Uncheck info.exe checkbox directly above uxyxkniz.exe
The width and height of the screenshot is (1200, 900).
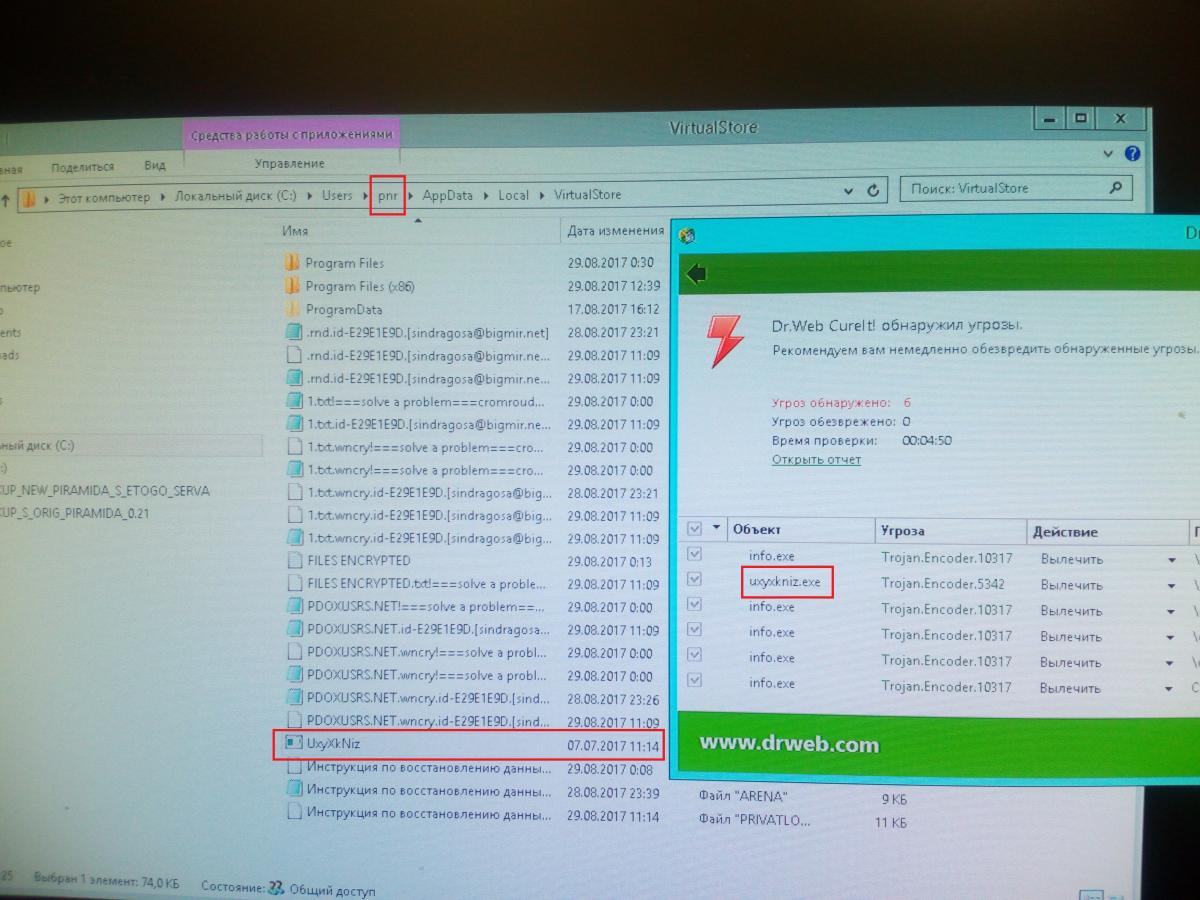click(x=694, y=554)
